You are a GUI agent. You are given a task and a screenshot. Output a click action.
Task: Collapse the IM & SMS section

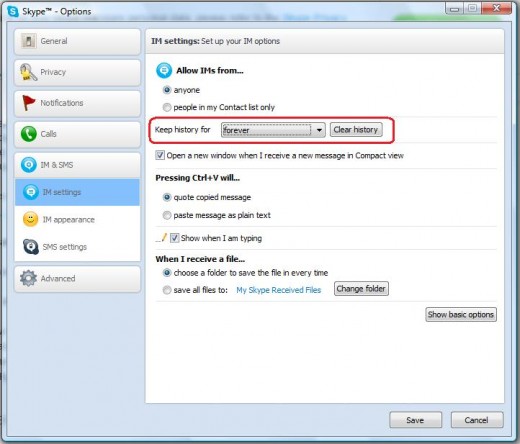(x=77, y=165)
